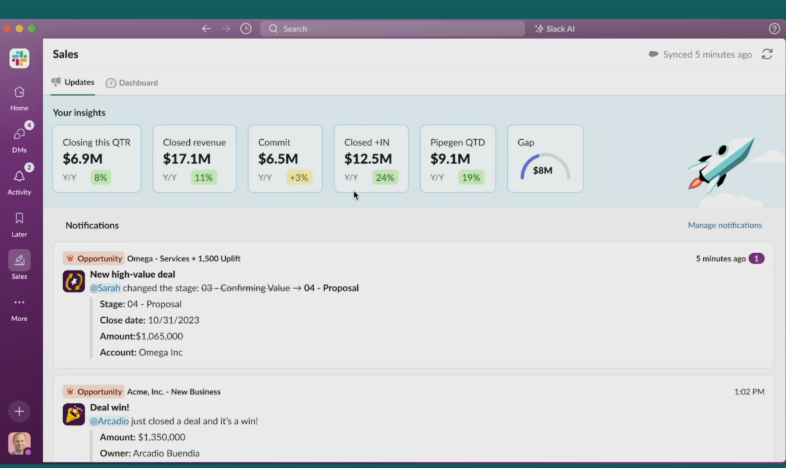
Task: Click the Deal win party icon
Action: 74,414
